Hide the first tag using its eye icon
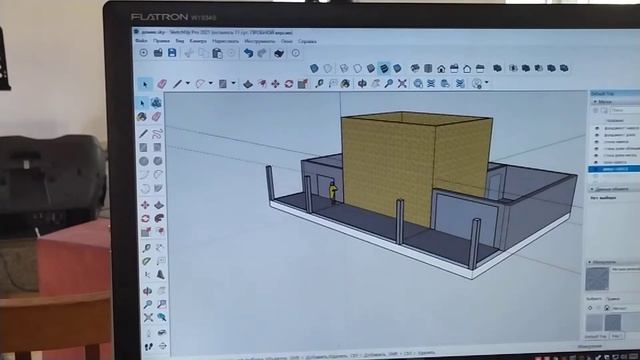The image size is (640, 360). 597,128
